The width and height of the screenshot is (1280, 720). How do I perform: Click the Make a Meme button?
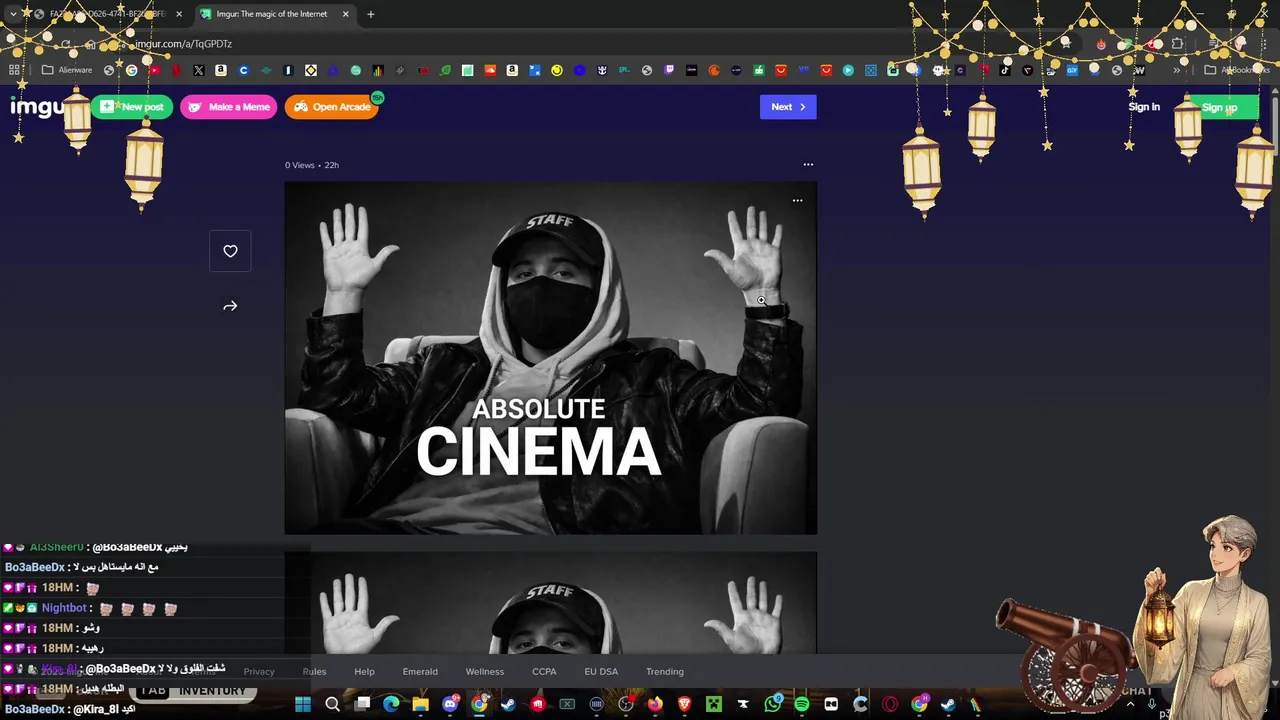click(x=229, y=107)
